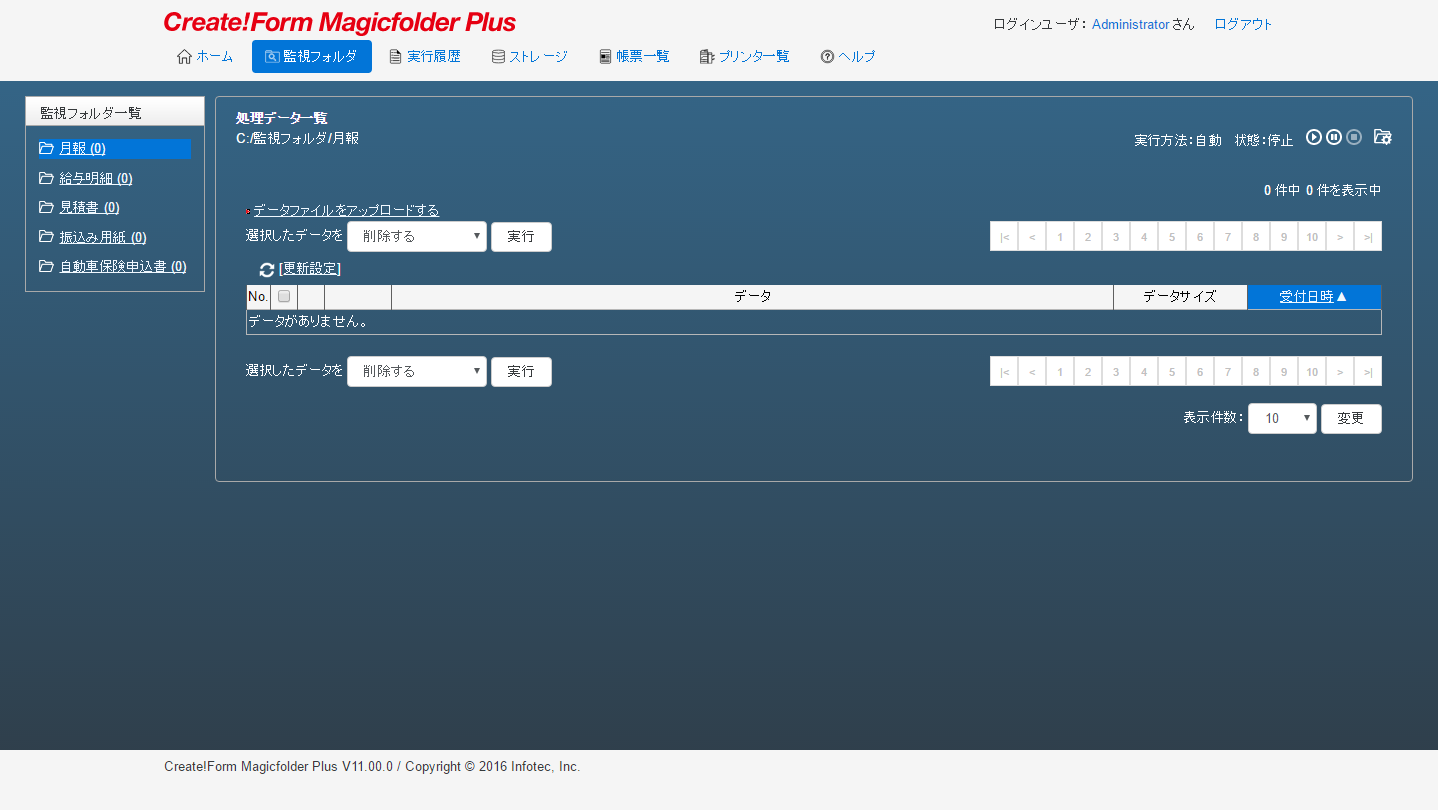This screenshot has height=810, width=1438.
Task: Click the ログアウト link
Action: [x=1243, y=24]
